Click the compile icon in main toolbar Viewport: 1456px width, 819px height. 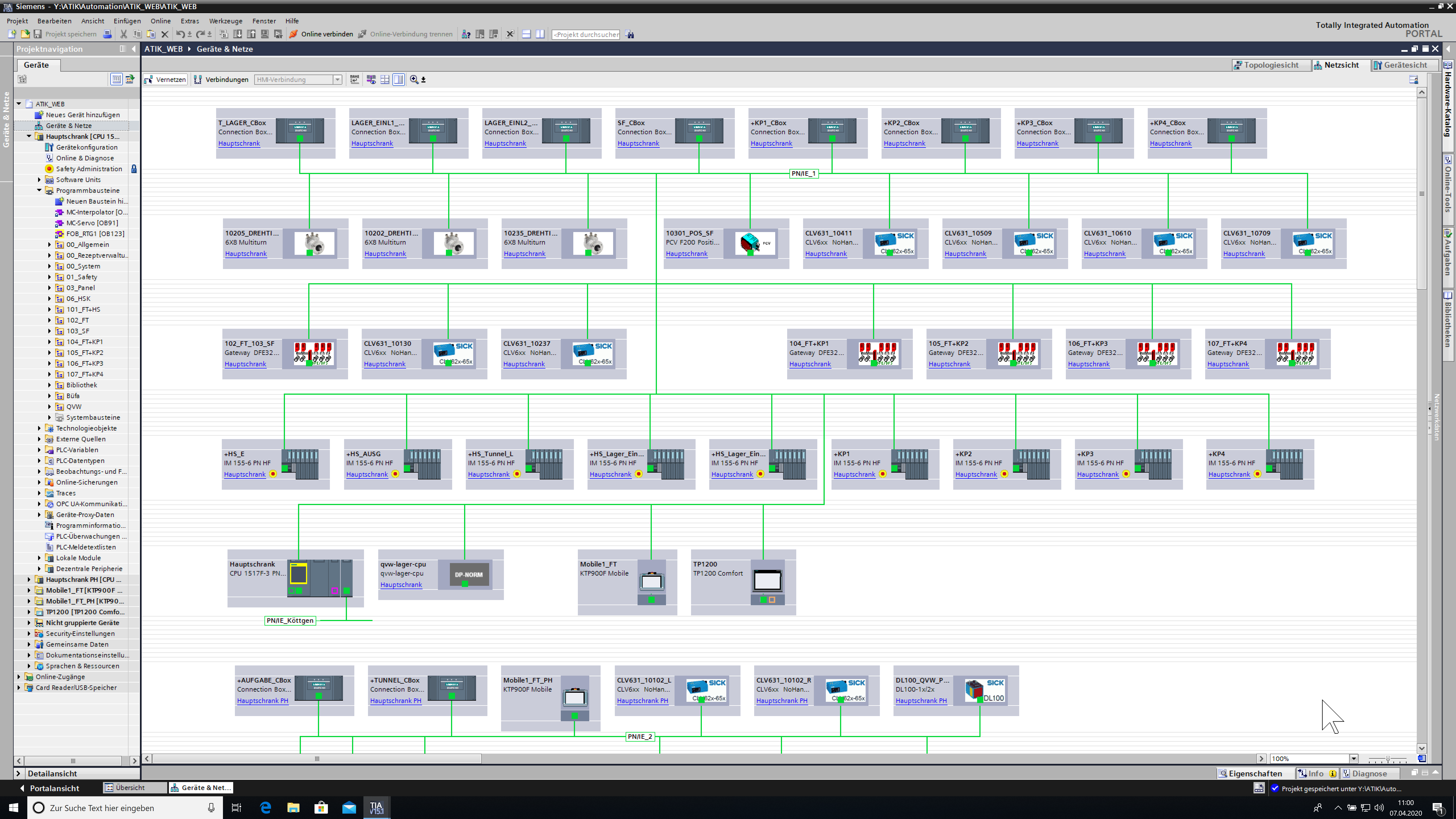click(224, 34)
